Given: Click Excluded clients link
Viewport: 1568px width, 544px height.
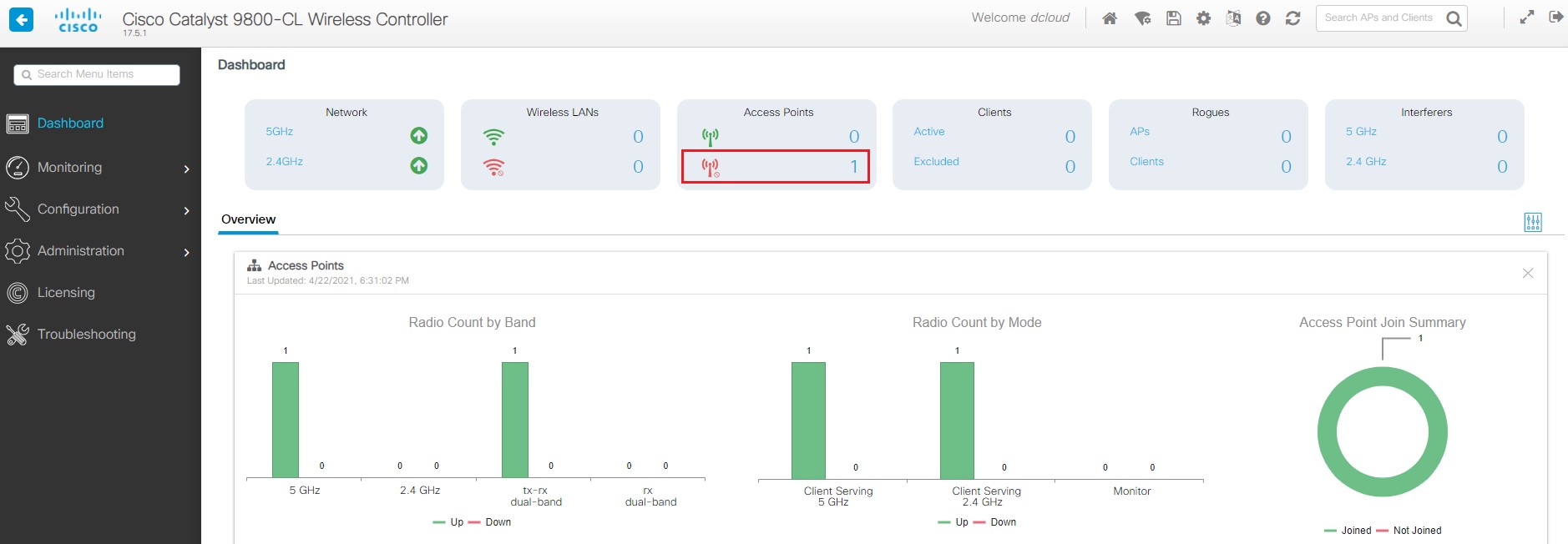Looking at the screenshot, I should tap(936, 162).
